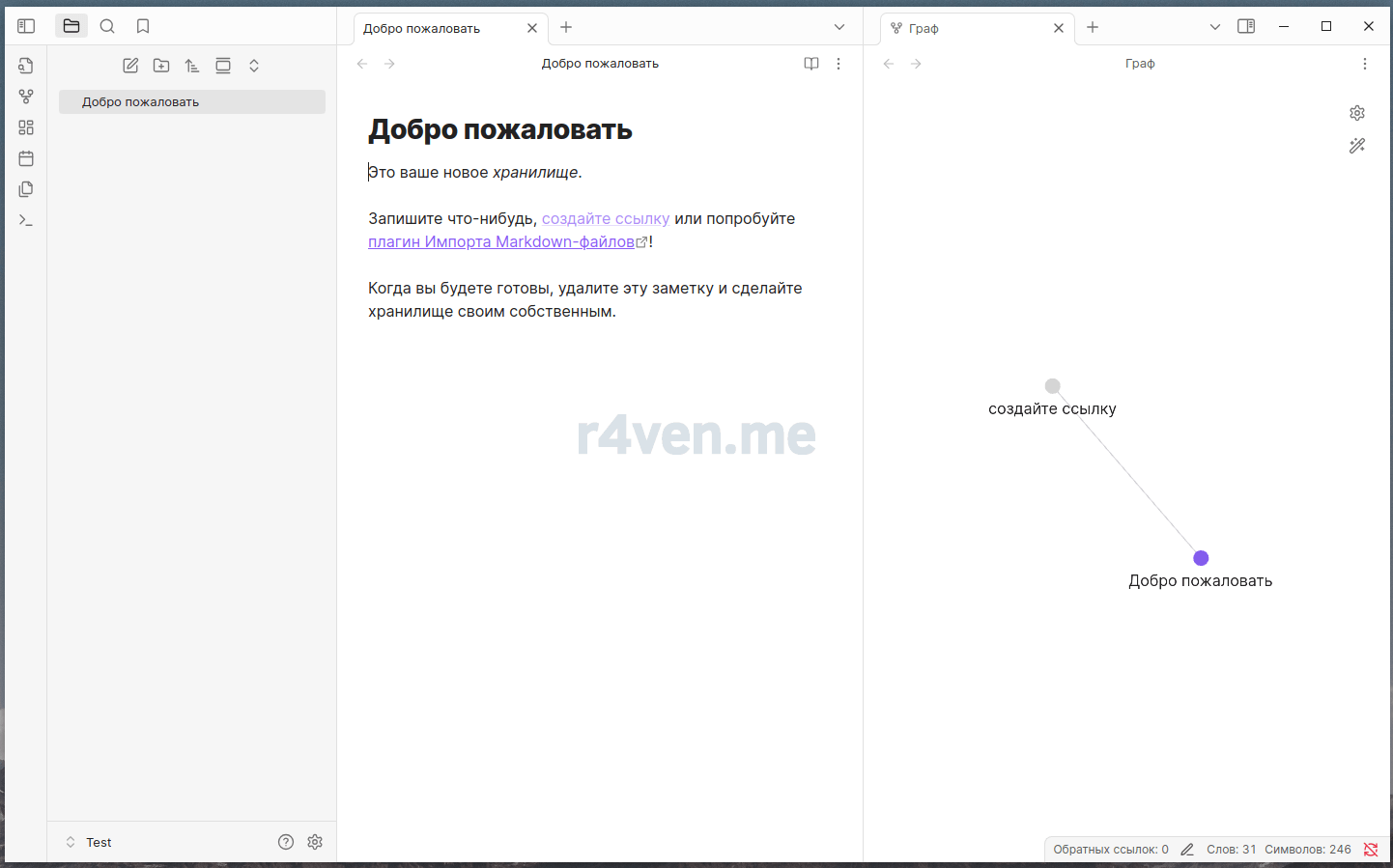The width and height of the screenshot is (1393, 868).
Task: Open the help icon
Action: 286,842
